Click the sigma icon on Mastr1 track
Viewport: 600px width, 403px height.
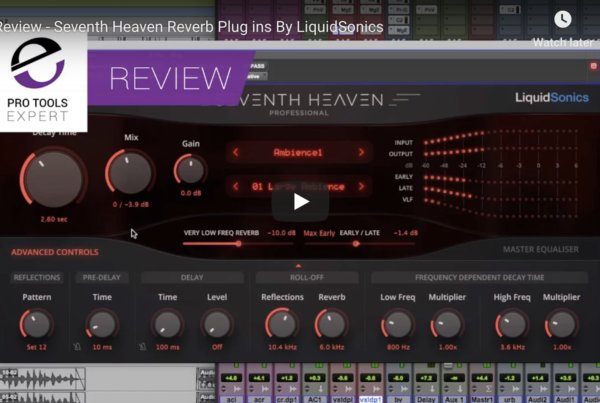click(489, 389)
